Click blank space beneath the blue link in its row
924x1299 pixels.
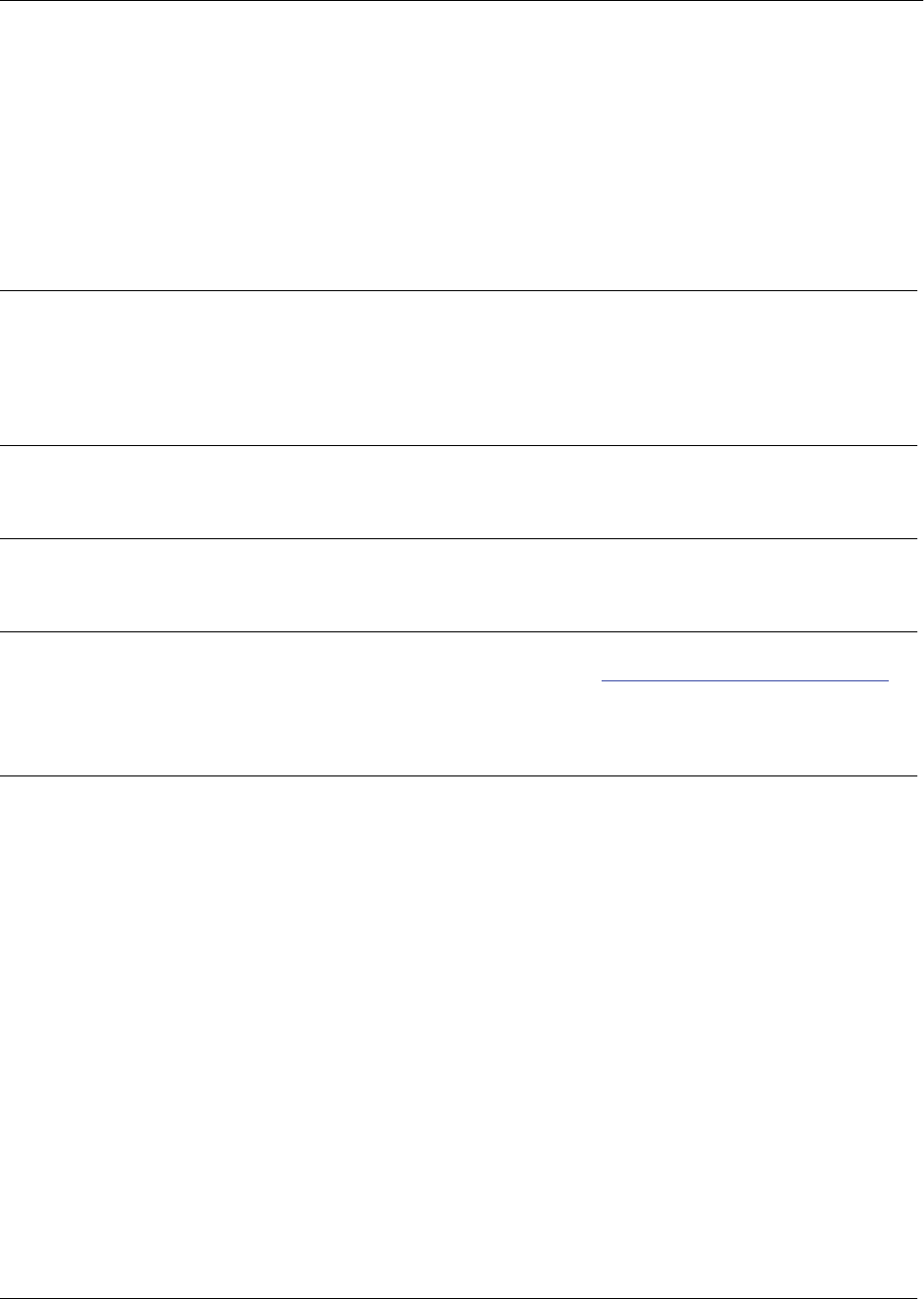click(745, 730)
